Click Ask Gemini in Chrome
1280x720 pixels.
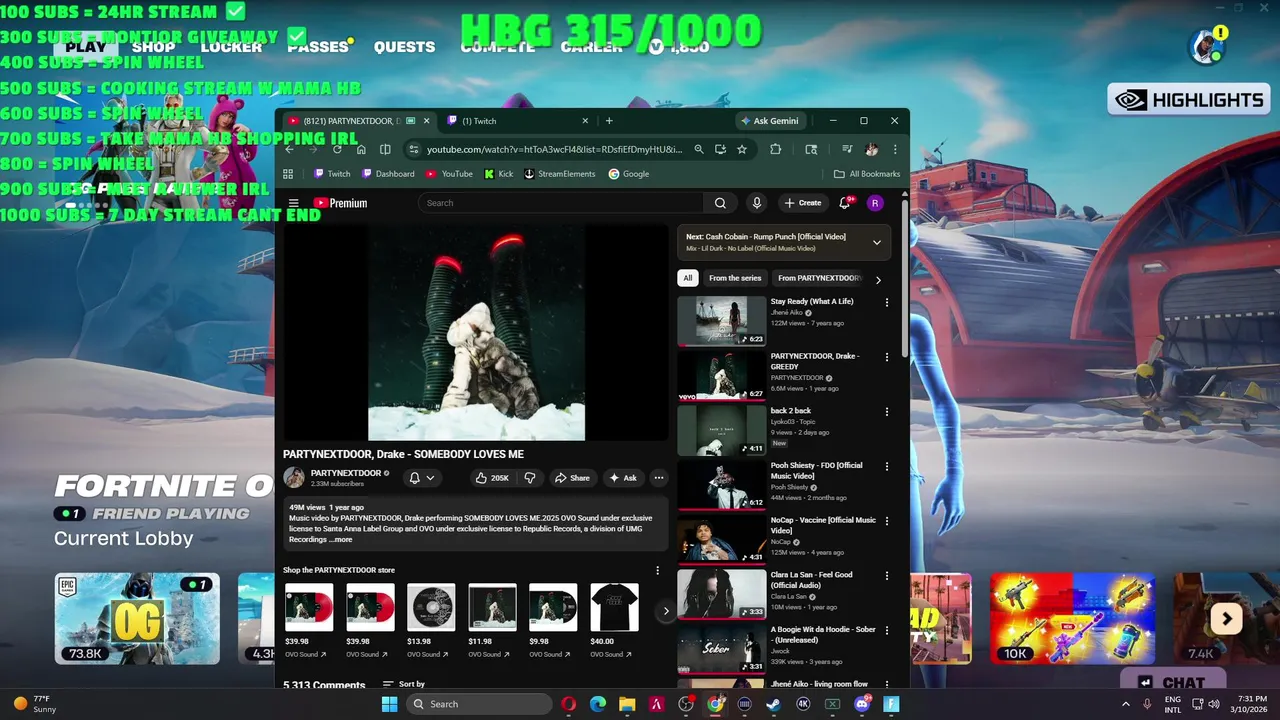[x=770, y=121]
